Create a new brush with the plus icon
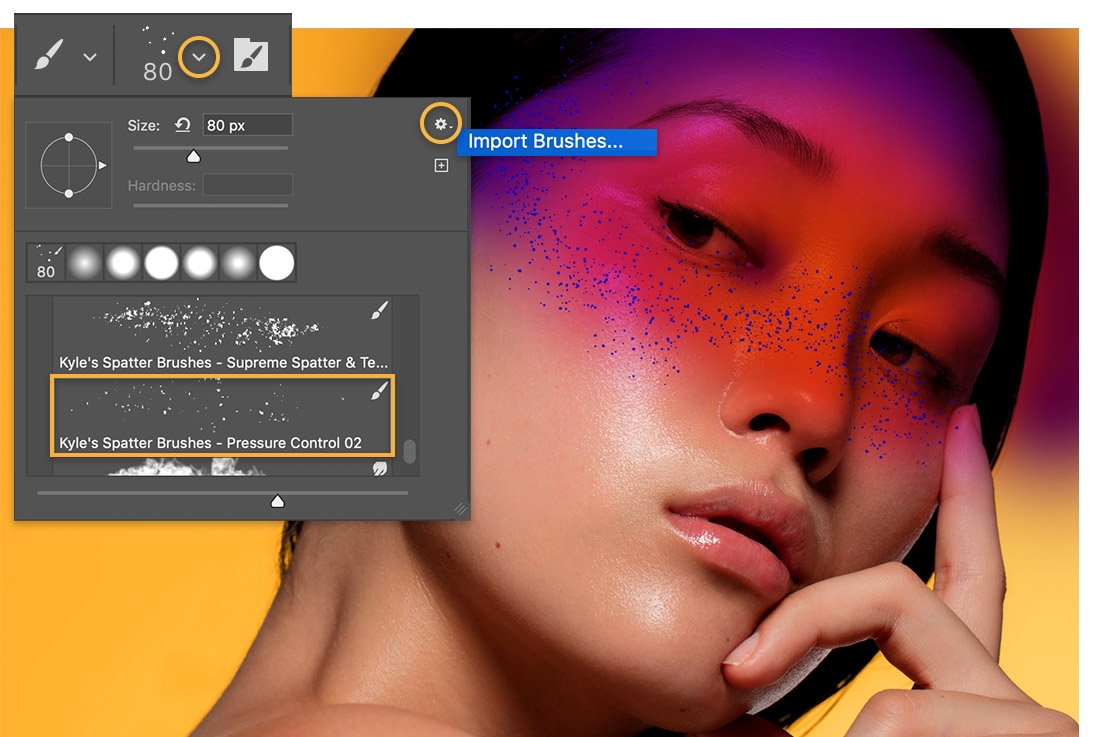The image size is (1100, 737). (x=441, y=165)
